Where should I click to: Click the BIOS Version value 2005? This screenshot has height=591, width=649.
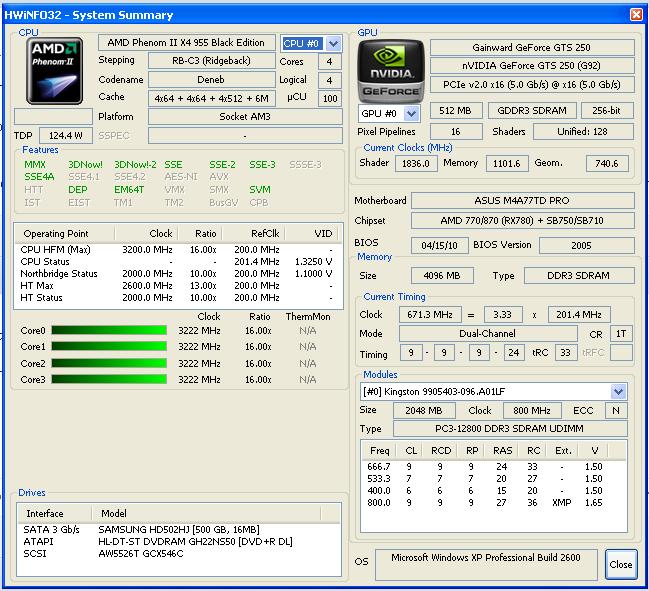pyautogui.click(x=587, y=245)
